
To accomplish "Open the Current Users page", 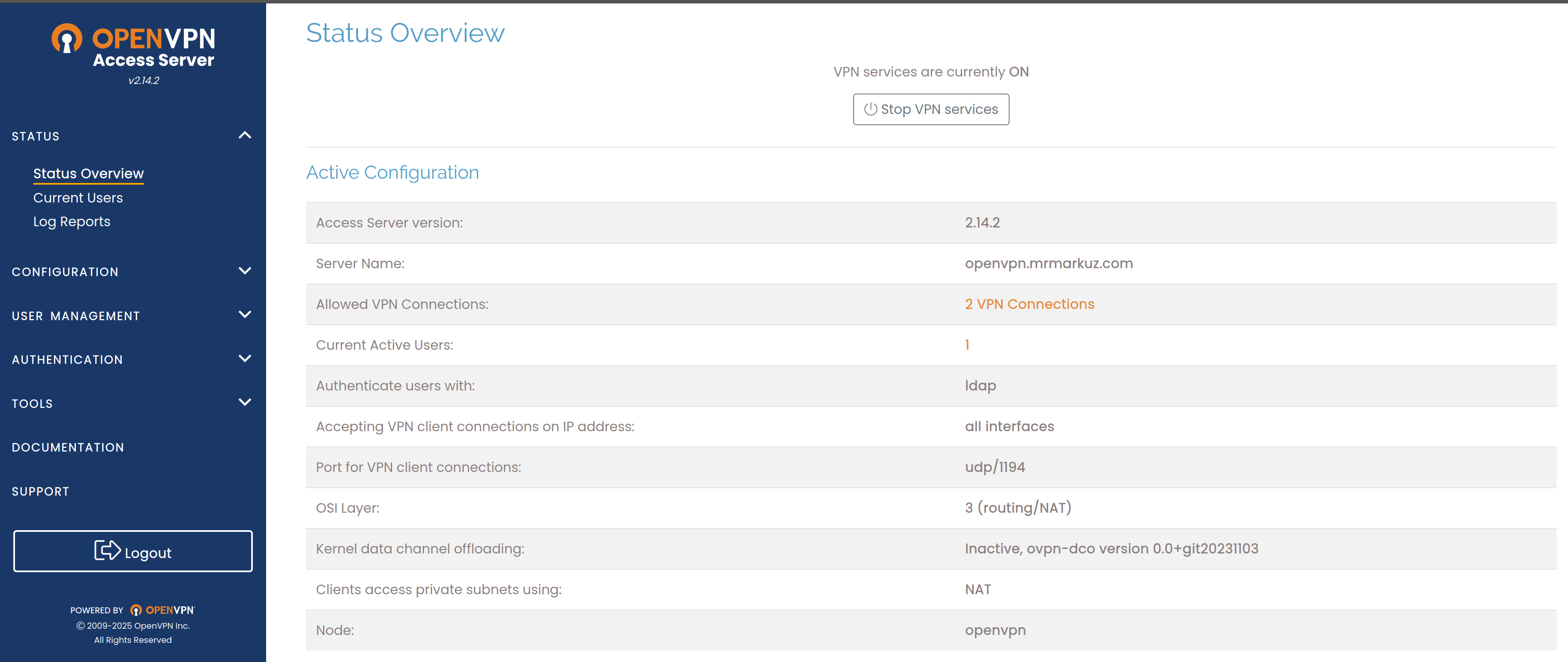I will pos(78,198).
